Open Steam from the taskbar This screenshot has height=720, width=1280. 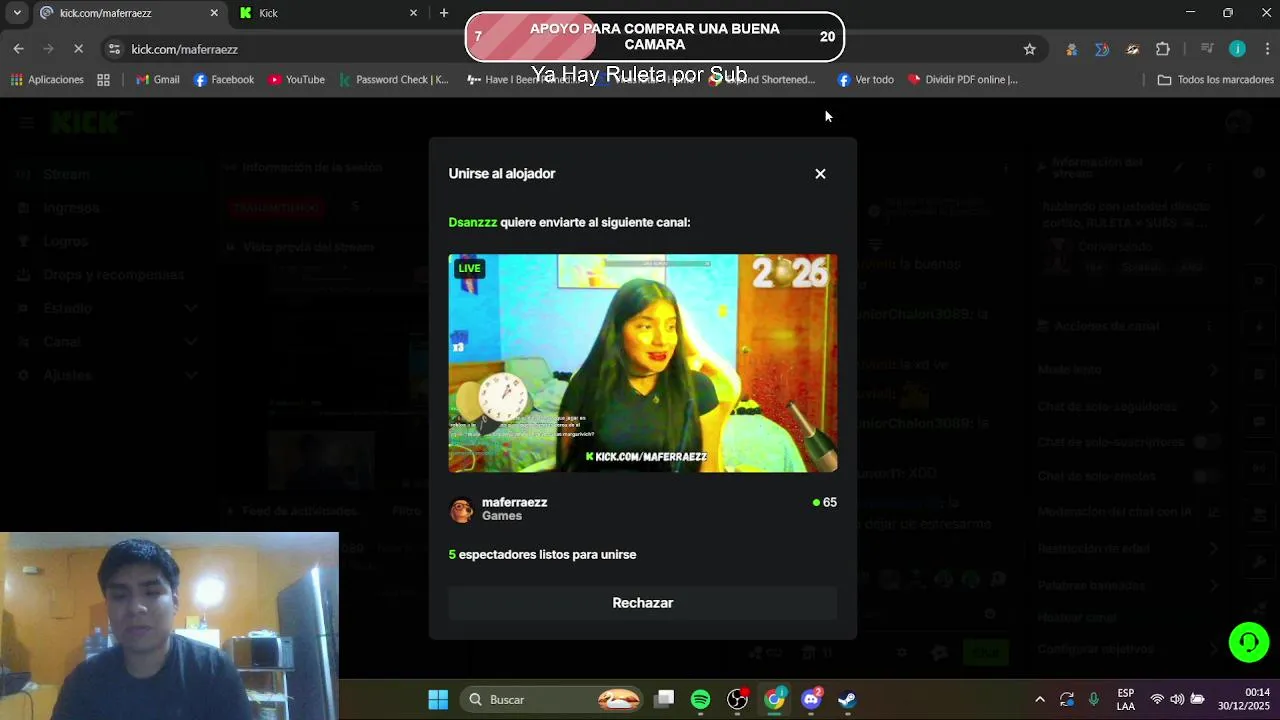click(x=847, y=699)
